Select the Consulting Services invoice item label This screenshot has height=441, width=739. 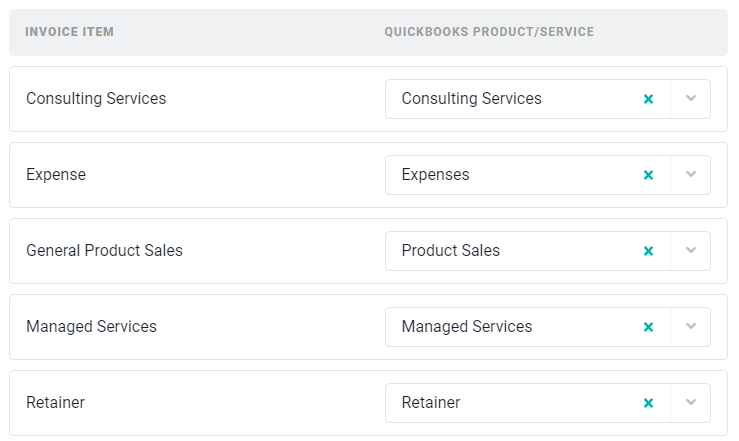[x=96, y=99]
